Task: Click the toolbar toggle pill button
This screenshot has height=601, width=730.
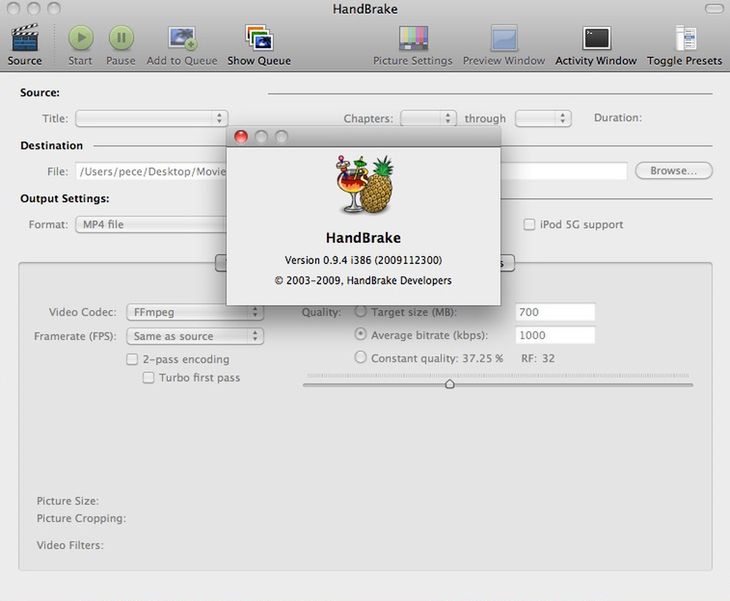Action: 714,9
